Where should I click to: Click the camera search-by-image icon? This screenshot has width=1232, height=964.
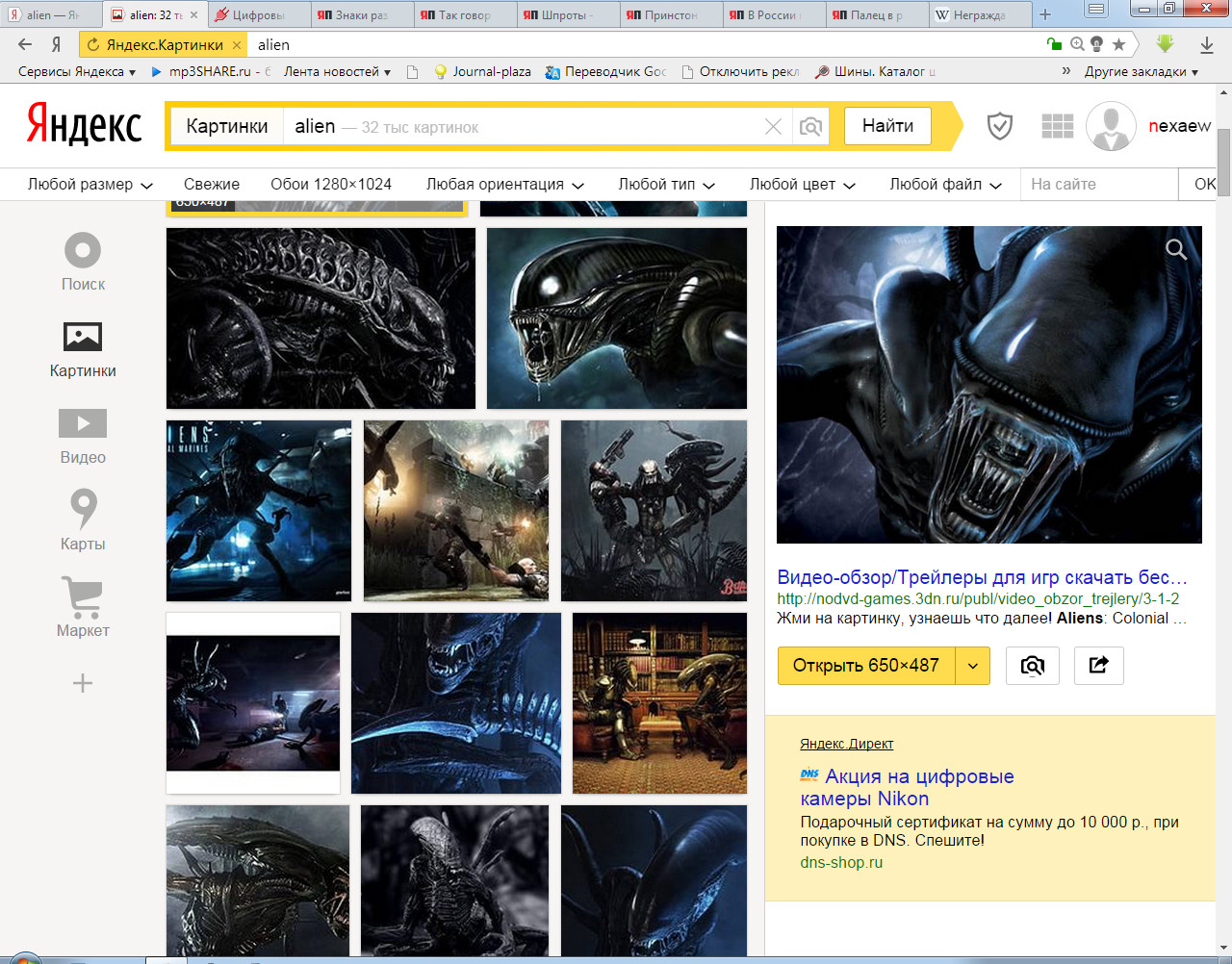point(810,127)
